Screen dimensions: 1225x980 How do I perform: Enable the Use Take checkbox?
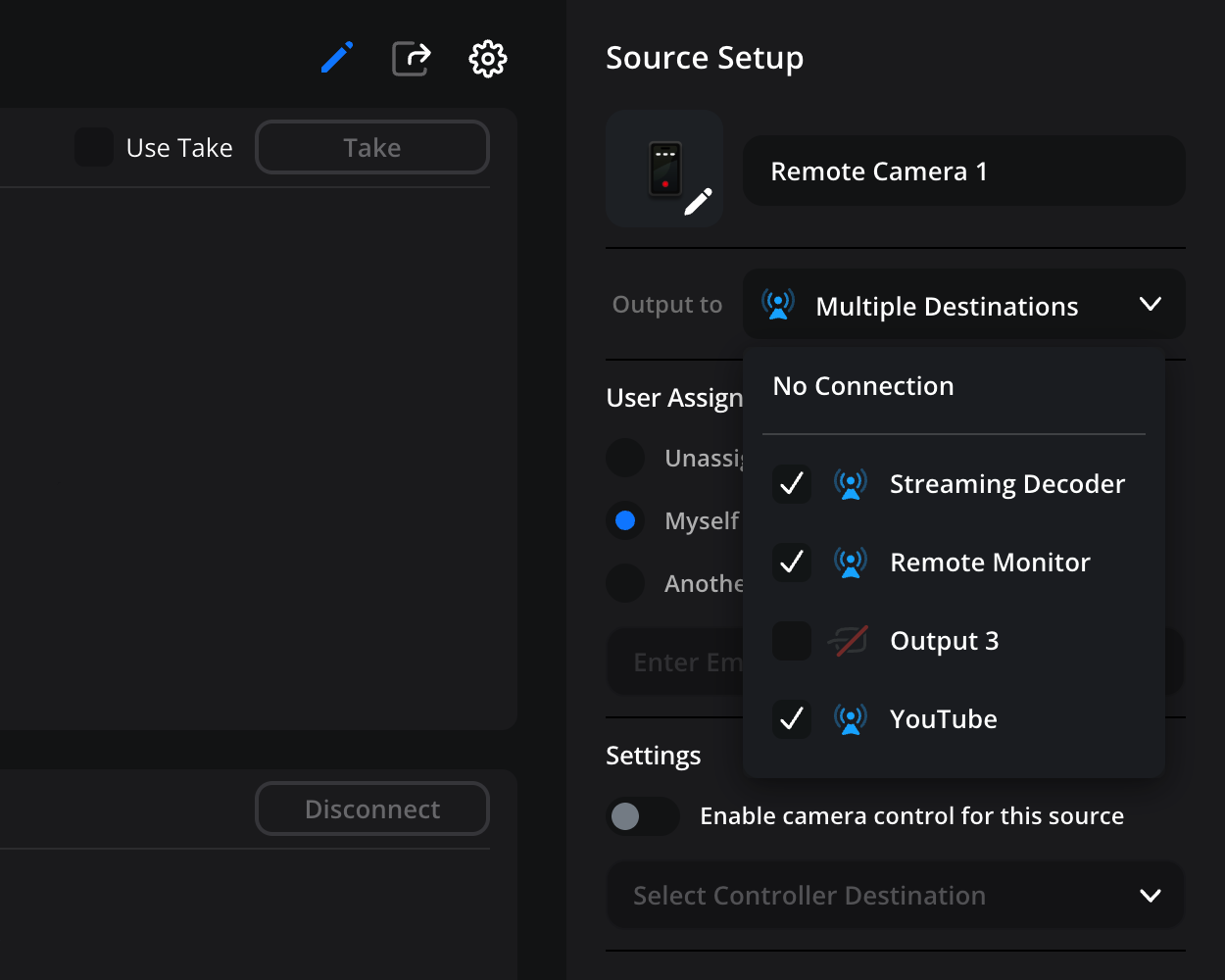tap(94, 147)
